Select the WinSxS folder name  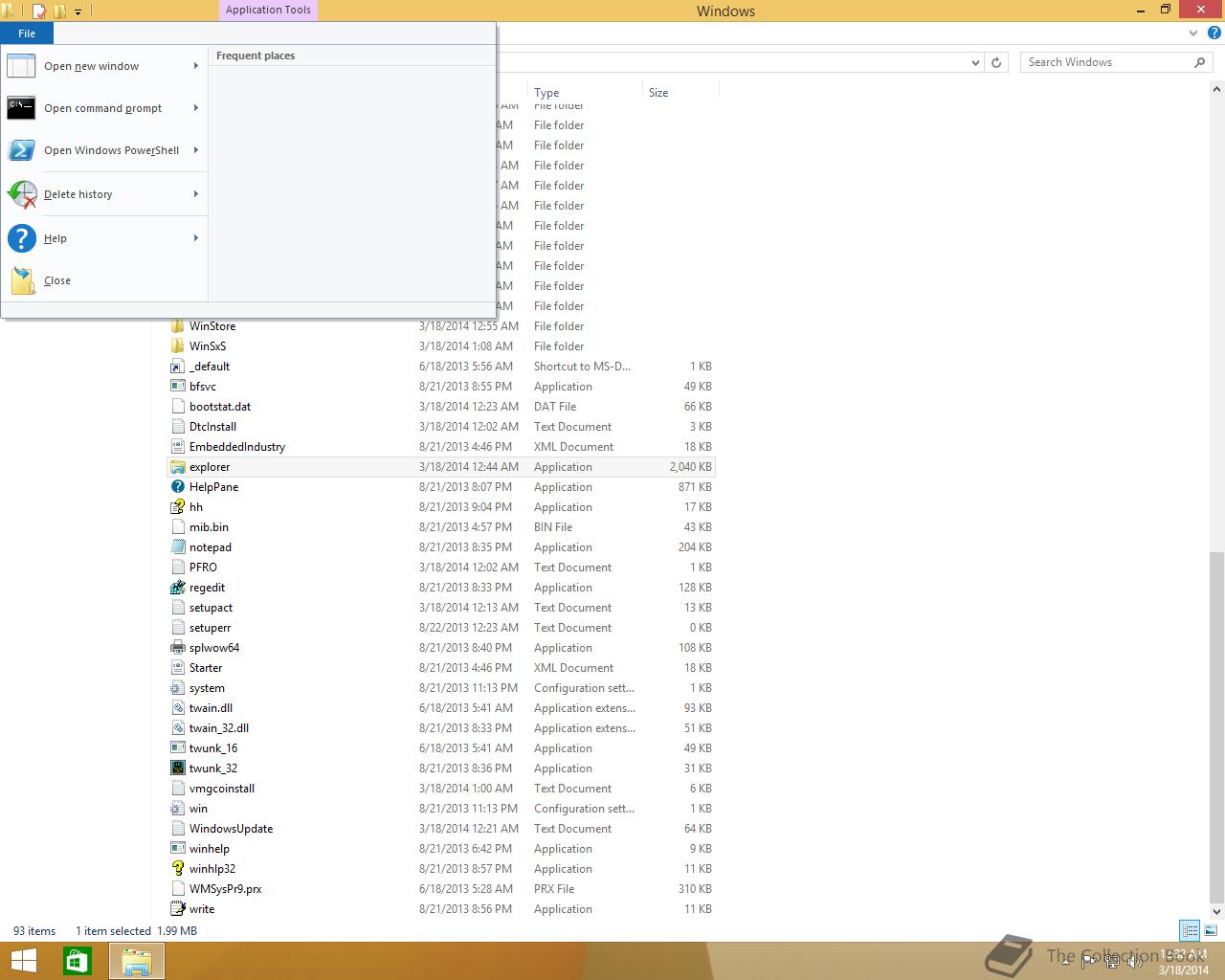tap(208, 346)
